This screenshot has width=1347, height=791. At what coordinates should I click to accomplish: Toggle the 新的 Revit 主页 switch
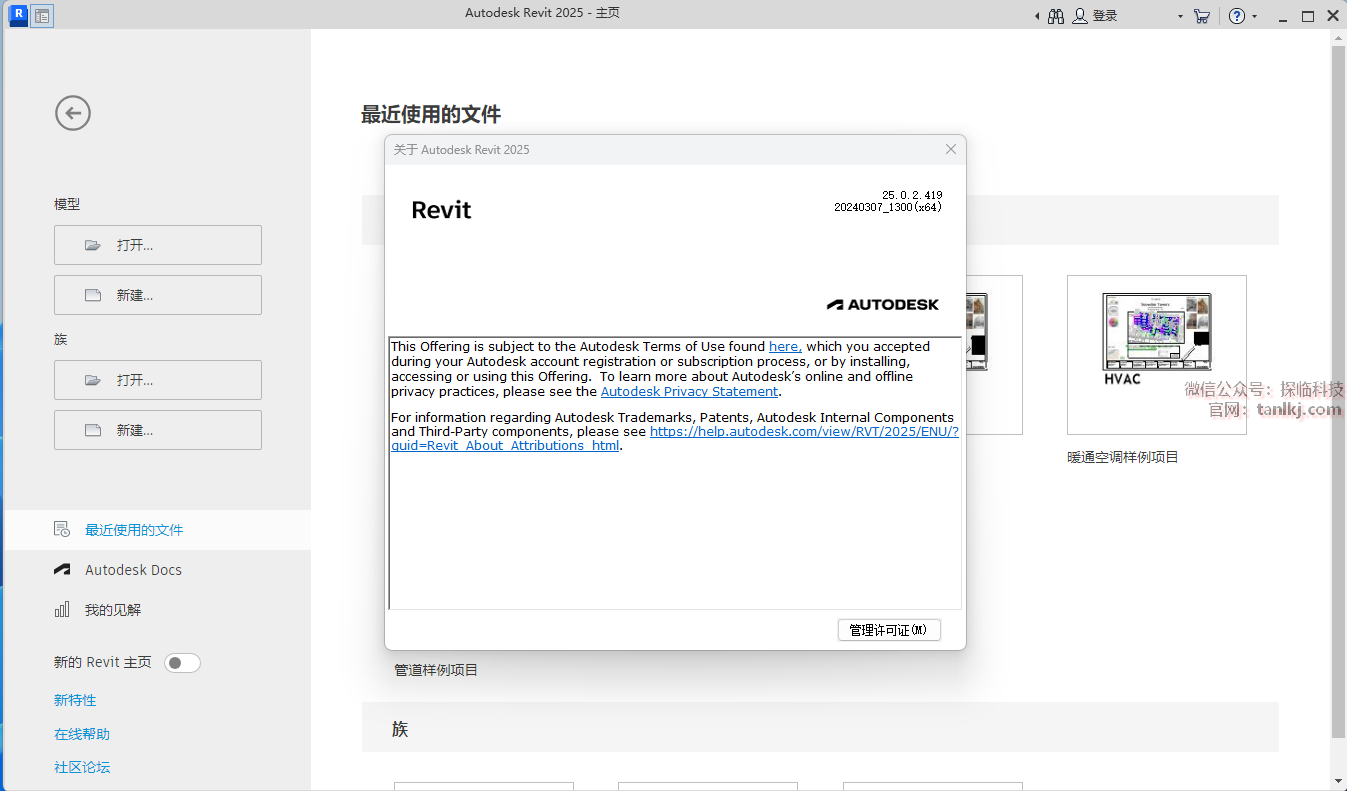pyautogui.click(x=182, y=663)
